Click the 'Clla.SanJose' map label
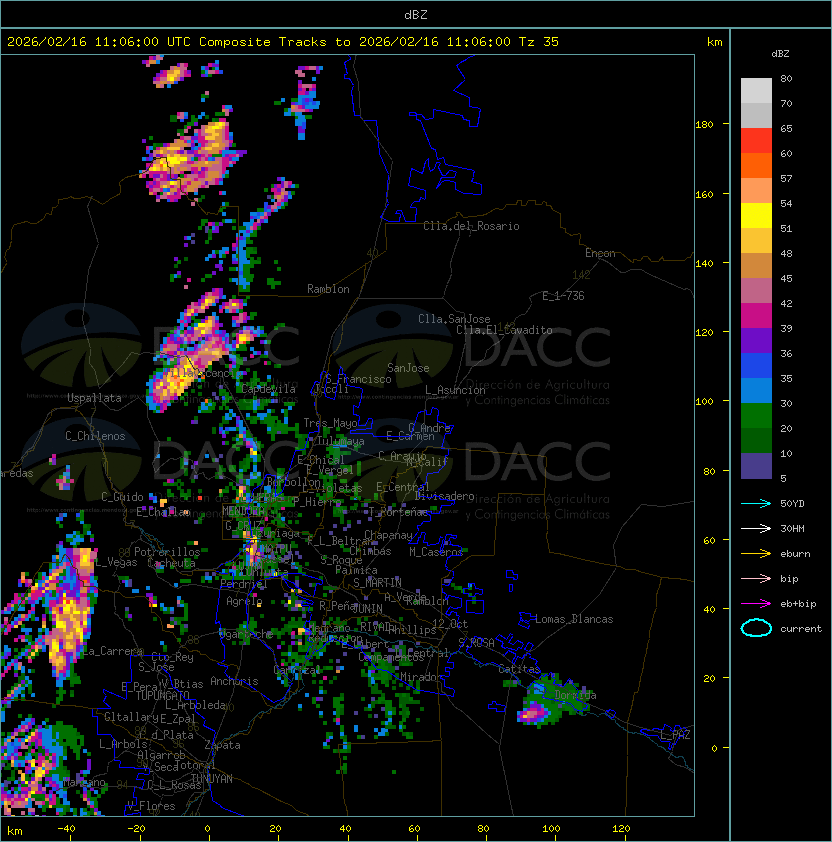The width and height of the screenshot is (832, 842). tap(454, 319)
